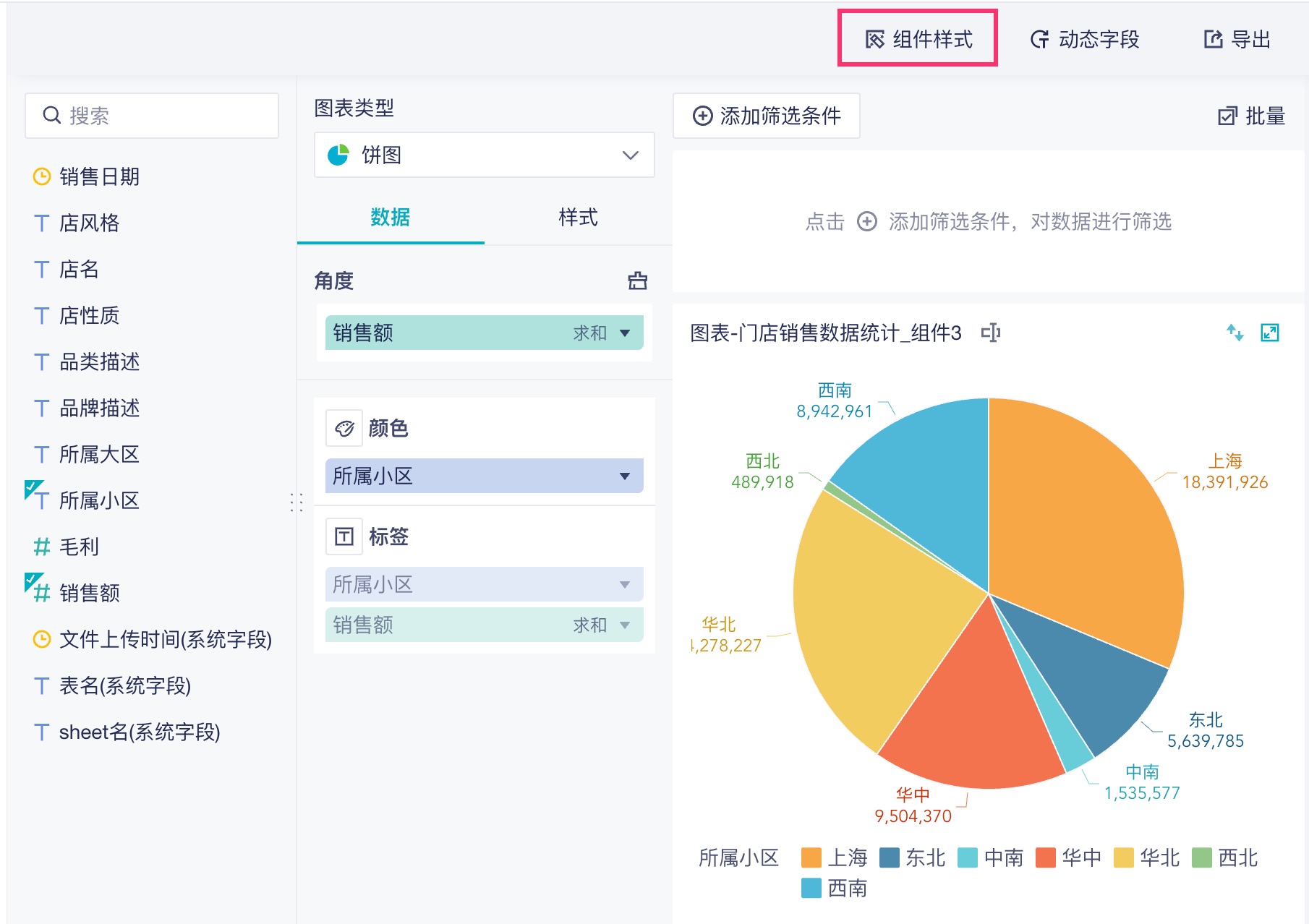Click the 东北 dark blue legend swatch
1309x924 pixels.
(890, 857)
